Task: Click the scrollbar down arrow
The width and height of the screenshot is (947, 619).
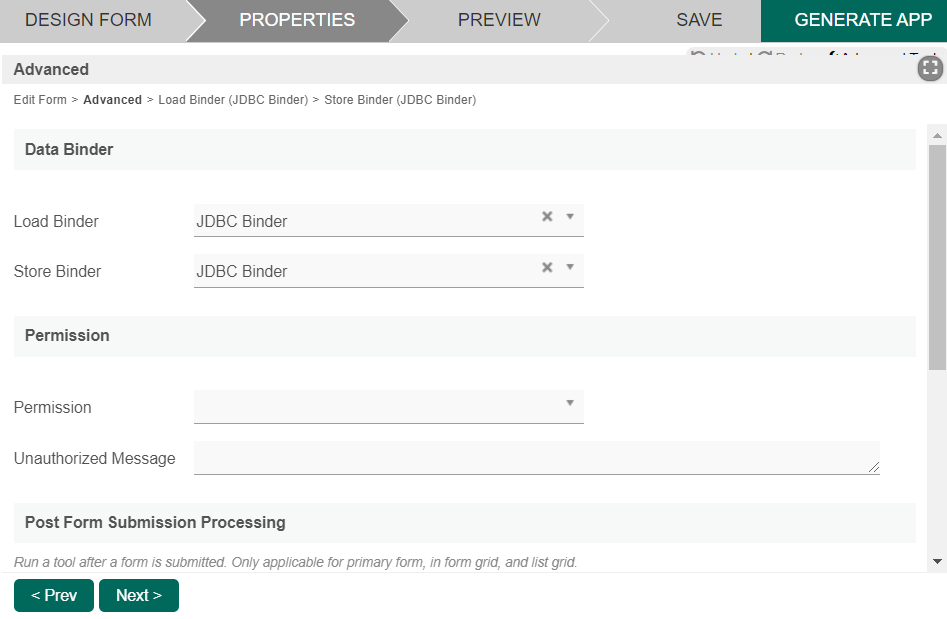Action: (937, 562)
